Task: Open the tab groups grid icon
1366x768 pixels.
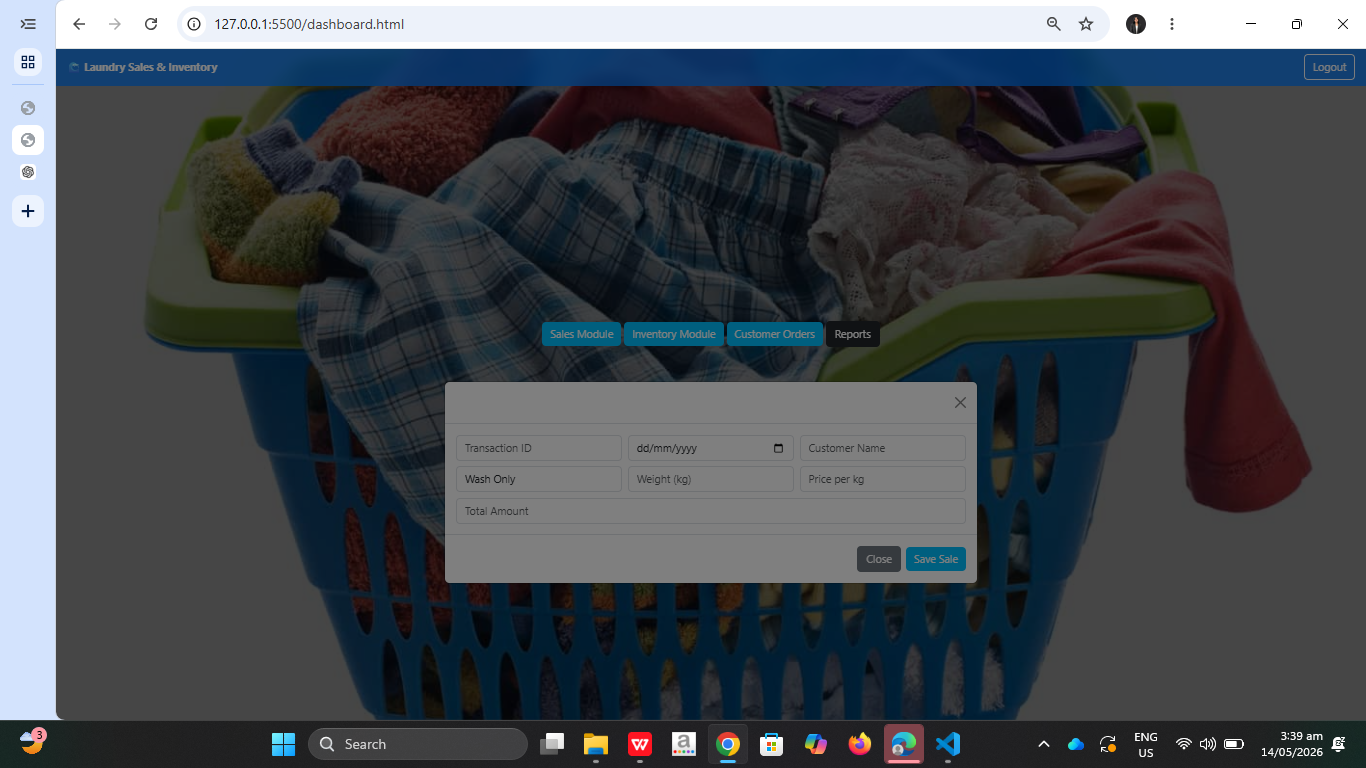Action: (x=28, y=62)
